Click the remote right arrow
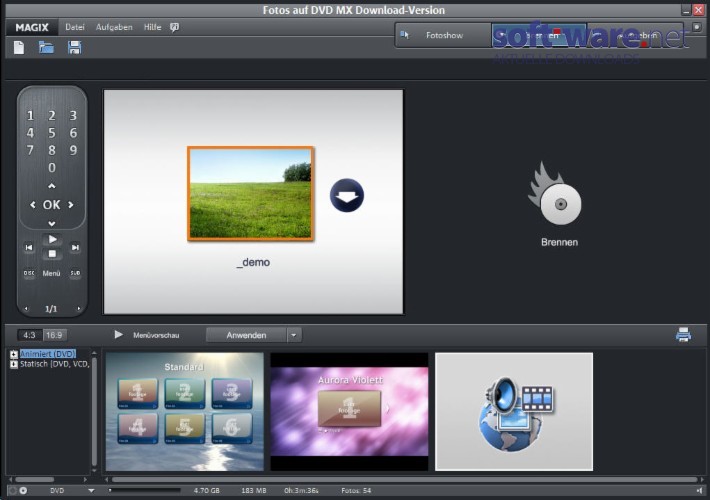The width and height of the screenshot is (710, 500). [x=71, y=205]
